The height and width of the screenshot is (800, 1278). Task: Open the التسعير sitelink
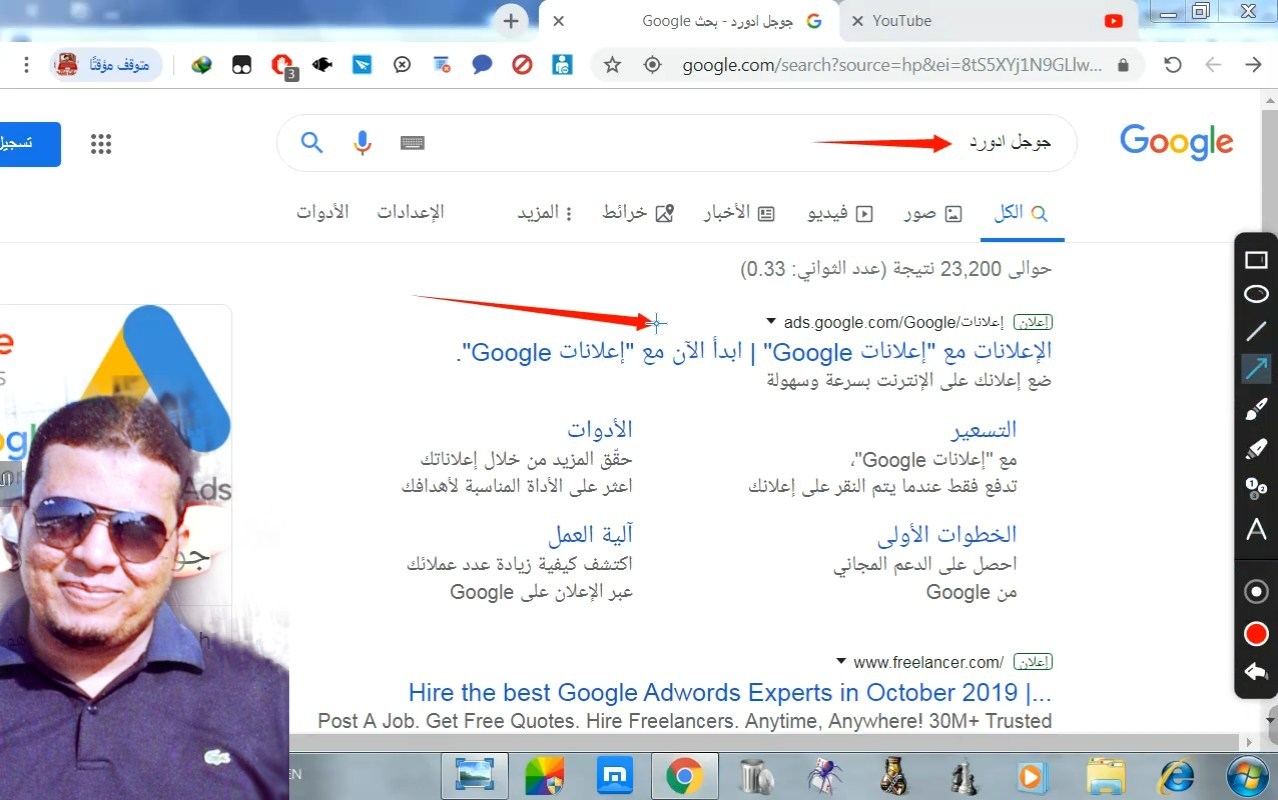[984, 429]
